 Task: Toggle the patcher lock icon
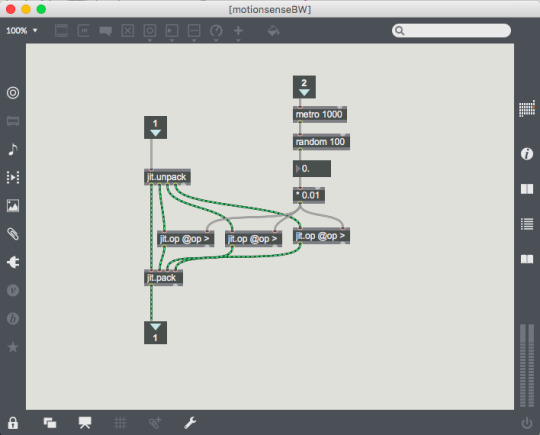13,423
